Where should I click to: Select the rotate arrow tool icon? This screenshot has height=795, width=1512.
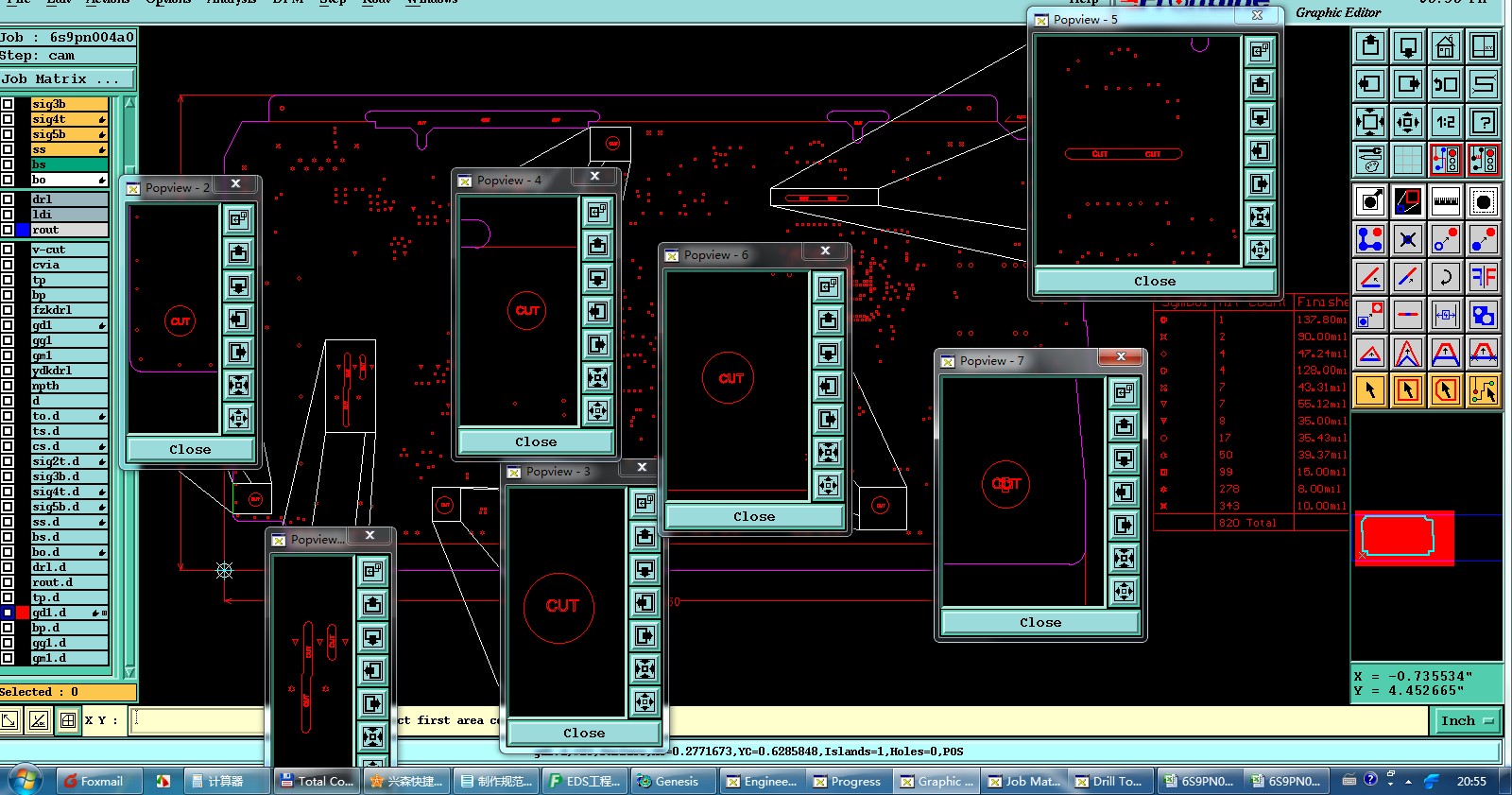(x=1446, y=277)
